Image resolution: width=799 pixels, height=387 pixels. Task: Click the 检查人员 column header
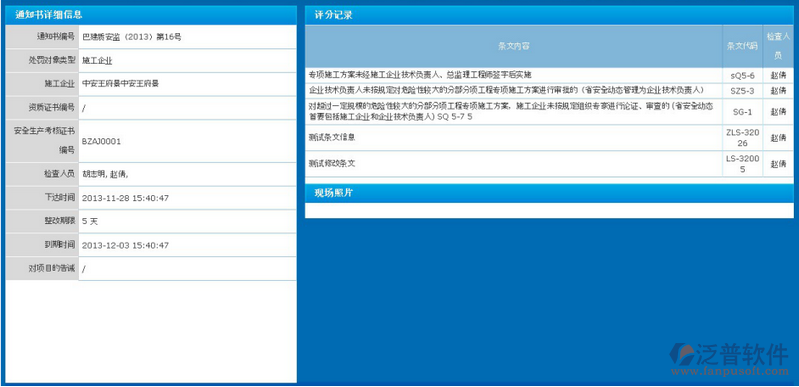tap(778, 46)
